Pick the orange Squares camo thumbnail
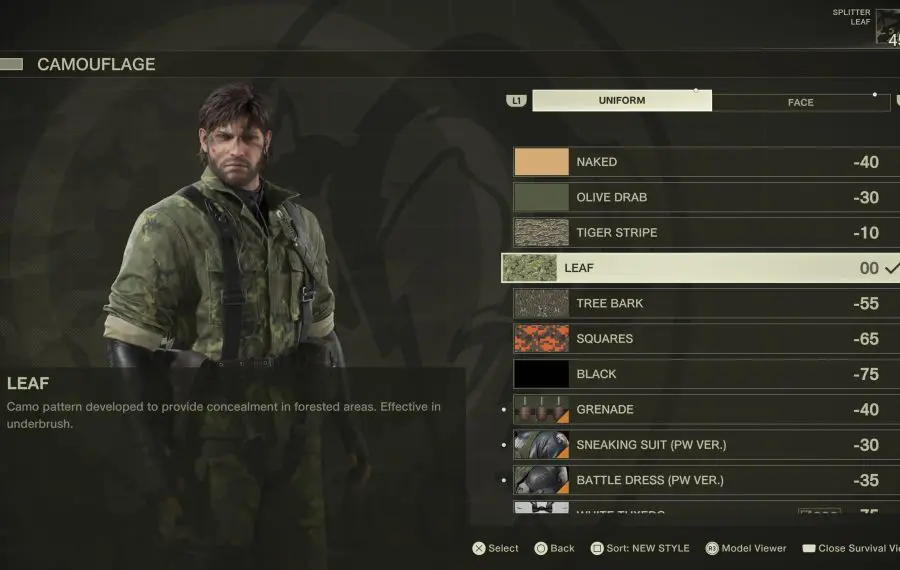 (x=541, y=339)
